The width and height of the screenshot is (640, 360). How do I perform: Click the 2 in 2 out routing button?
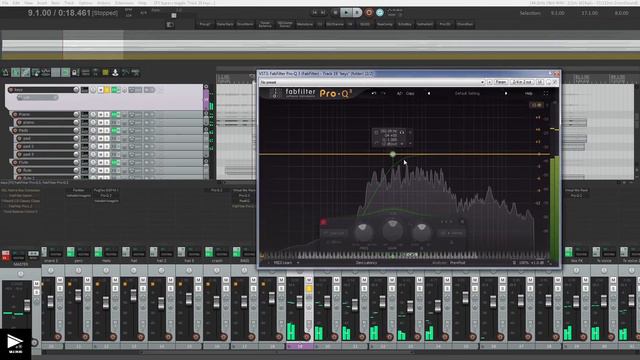(522, 82)
